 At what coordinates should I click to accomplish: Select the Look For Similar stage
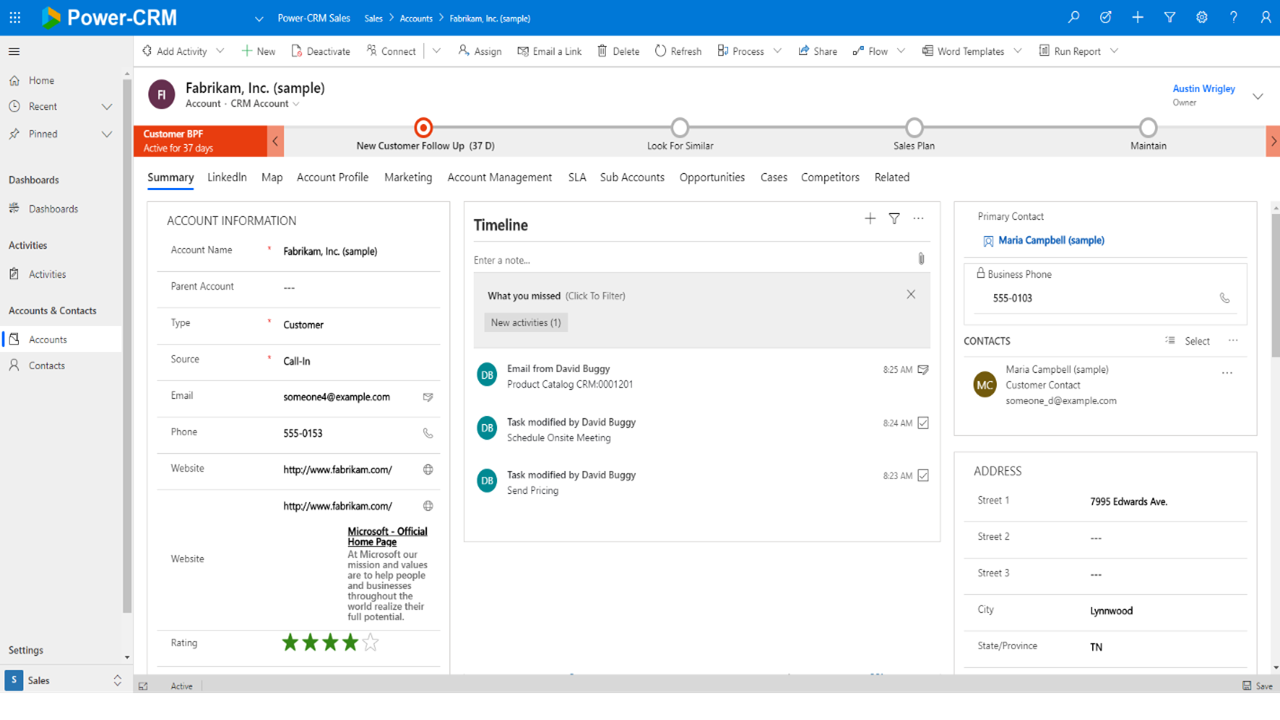pos(680,128)
